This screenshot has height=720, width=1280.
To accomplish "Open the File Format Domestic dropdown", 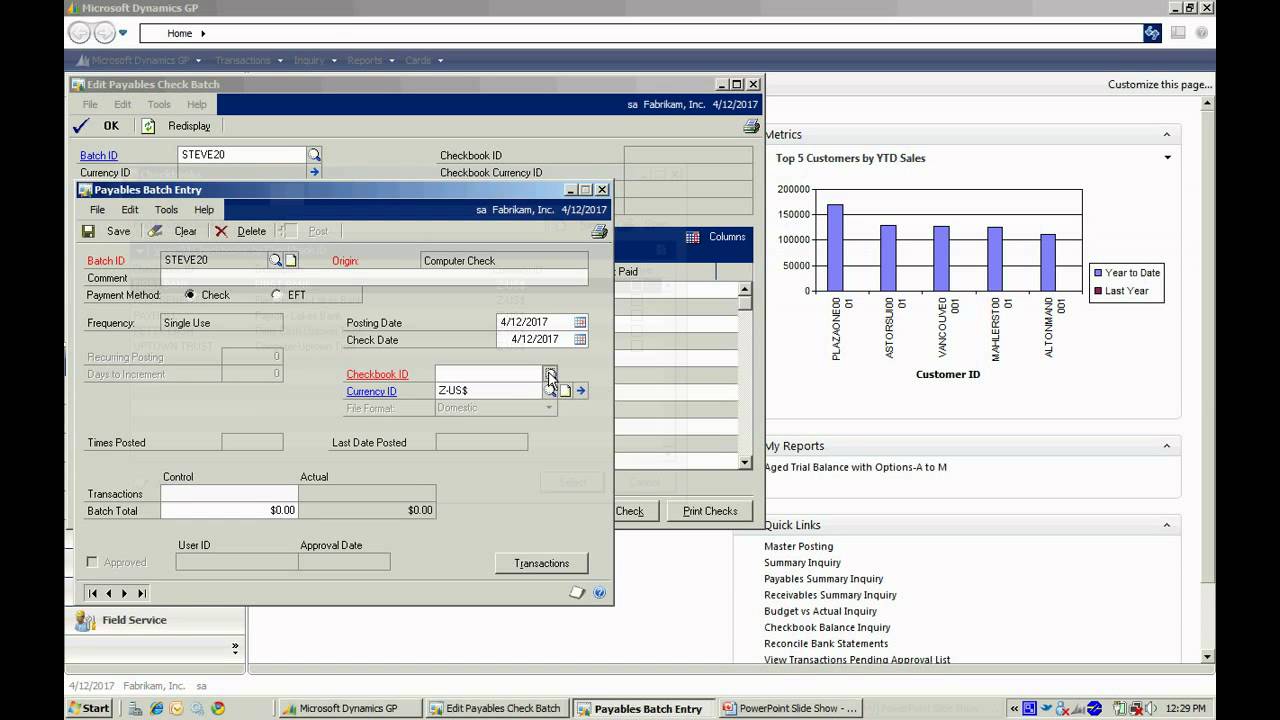I will click(496, 408).
